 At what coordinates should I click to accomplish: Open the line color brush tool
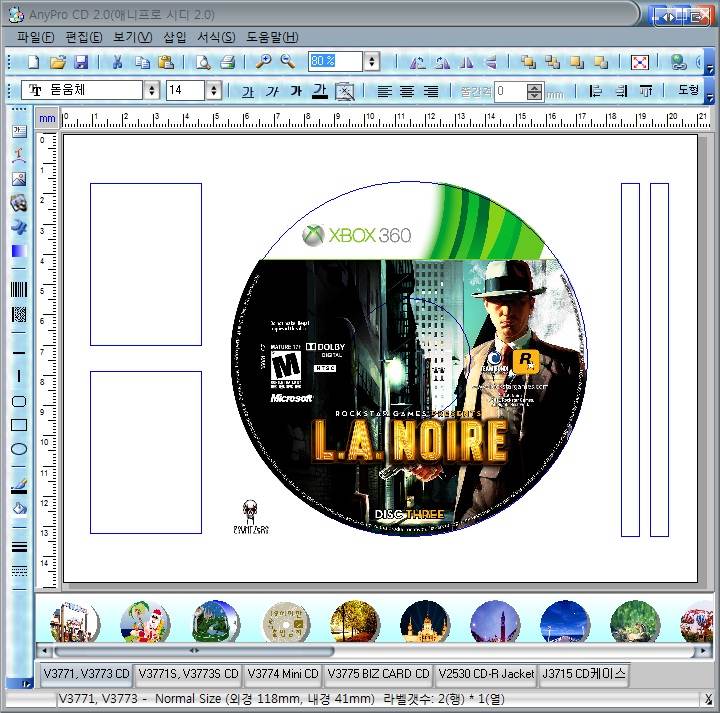[19, 487]
